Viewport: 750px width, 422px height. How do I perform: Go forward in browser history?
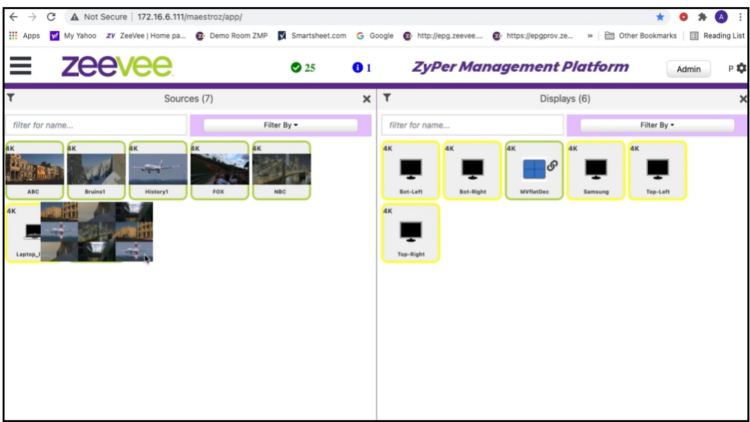click(32, 17)
